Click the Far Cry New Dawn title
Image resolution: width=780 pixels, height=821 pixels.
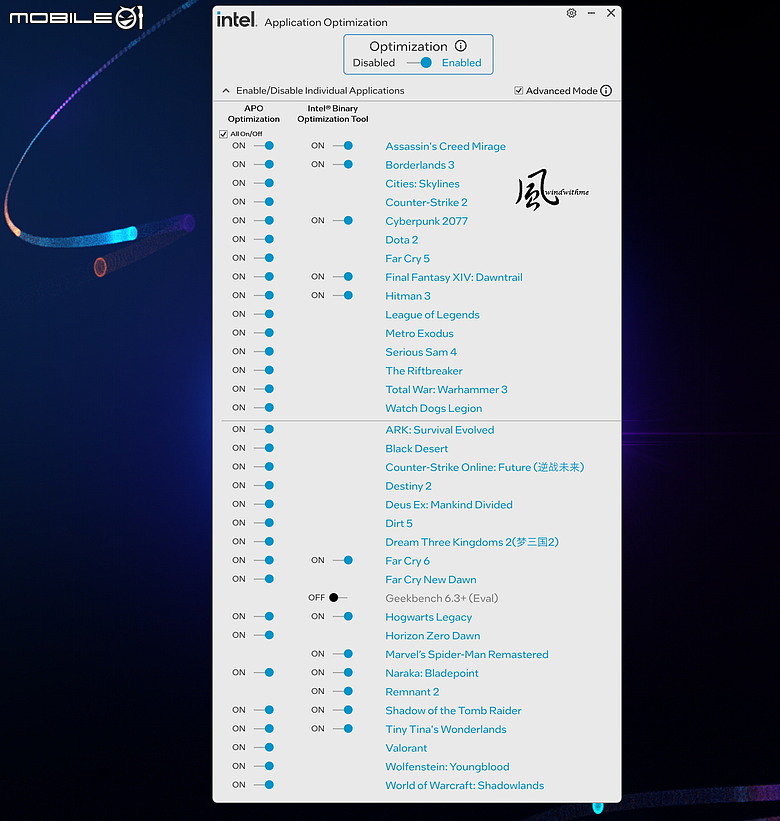coord(431,580)
